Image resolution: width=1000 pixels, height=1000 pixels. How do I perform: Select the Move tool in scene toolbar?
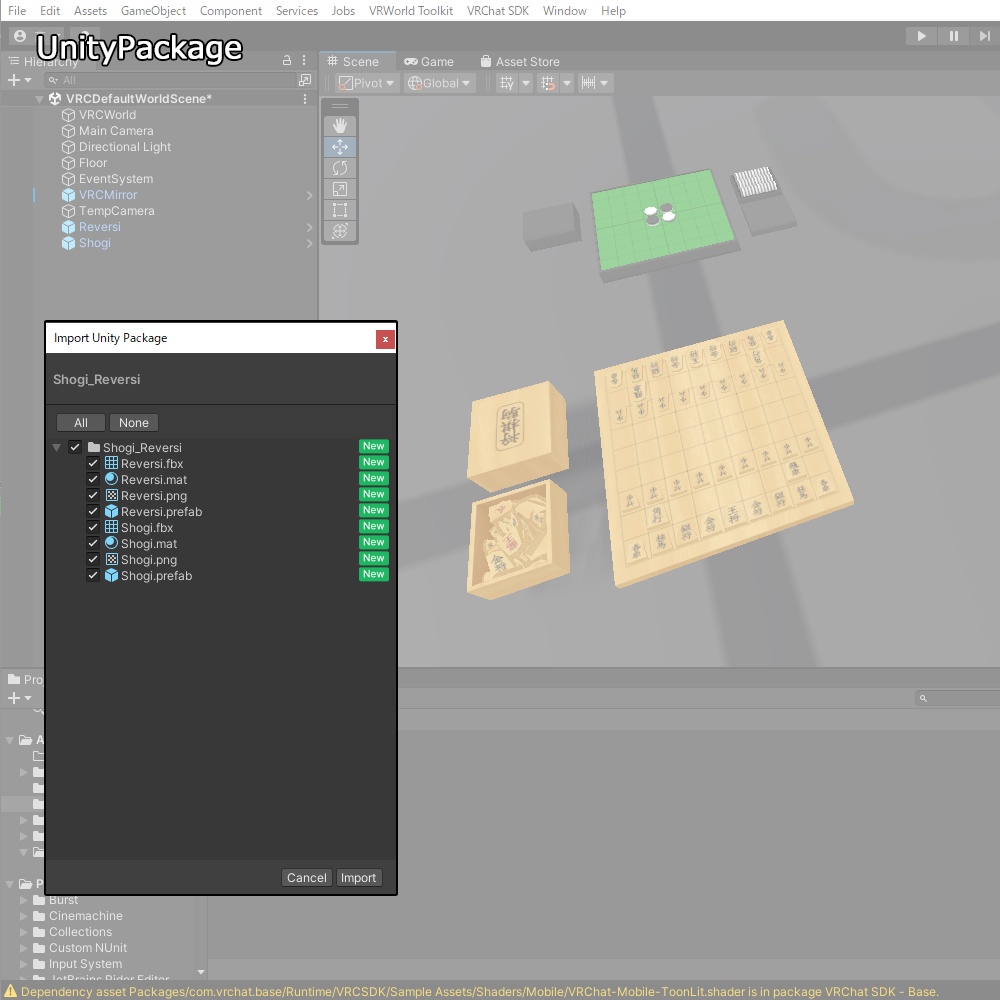pyautogui.click(x=340, y=147)
